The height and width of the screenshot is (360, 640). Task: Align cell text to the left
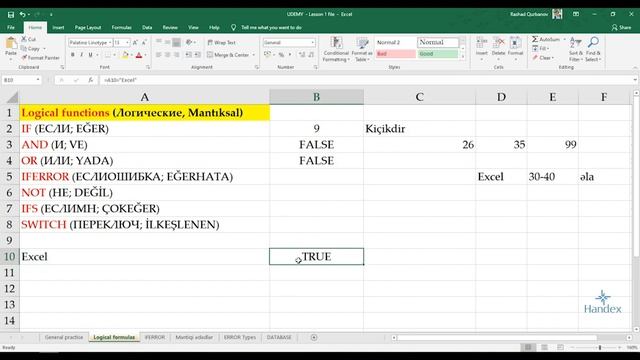click(158, 55)
